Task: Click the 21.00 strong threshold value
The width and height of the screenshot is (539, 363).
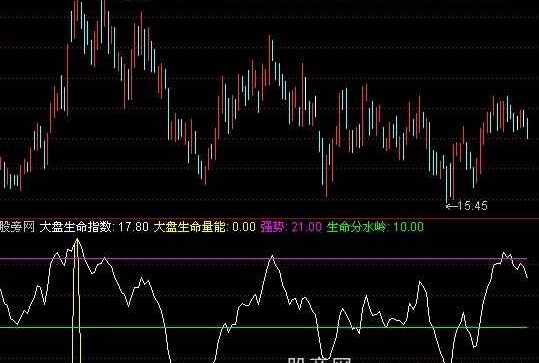Action: [307, 227]
